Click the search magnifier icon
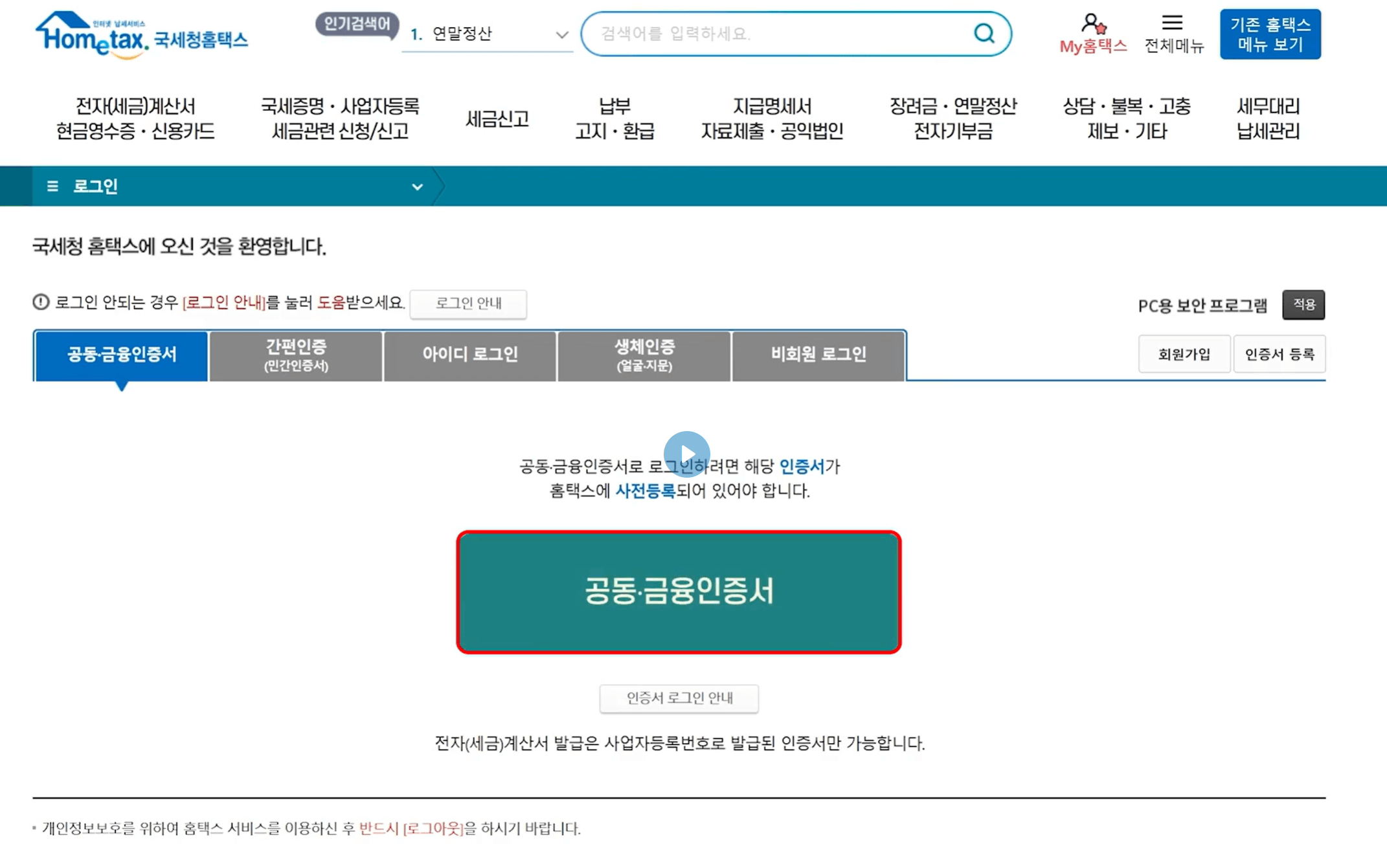1387x868 pixels. pos(984,34)
